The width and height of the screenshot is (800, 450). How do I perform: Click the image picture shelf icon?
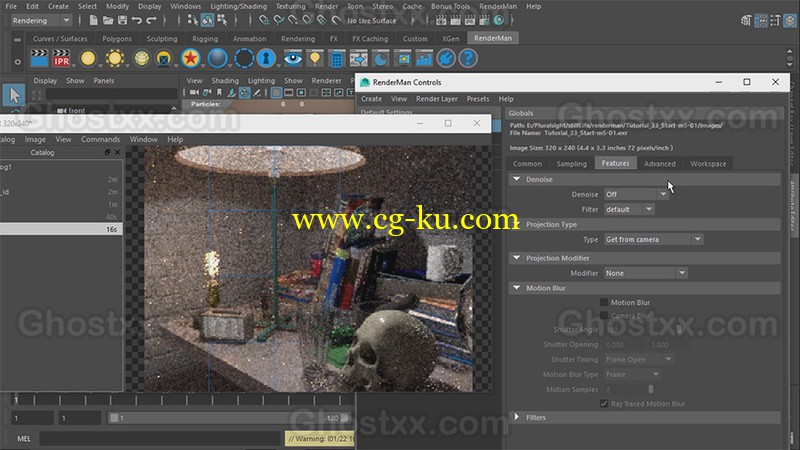coord(403,58)
